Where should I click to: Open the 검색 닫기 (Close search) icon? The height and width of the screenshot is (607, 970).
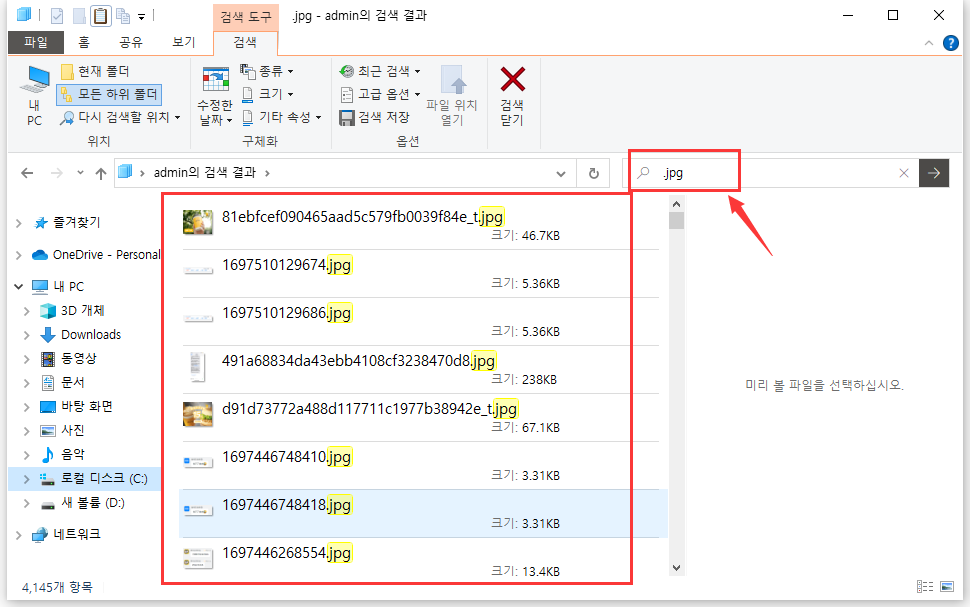click(x=512, y=95)
